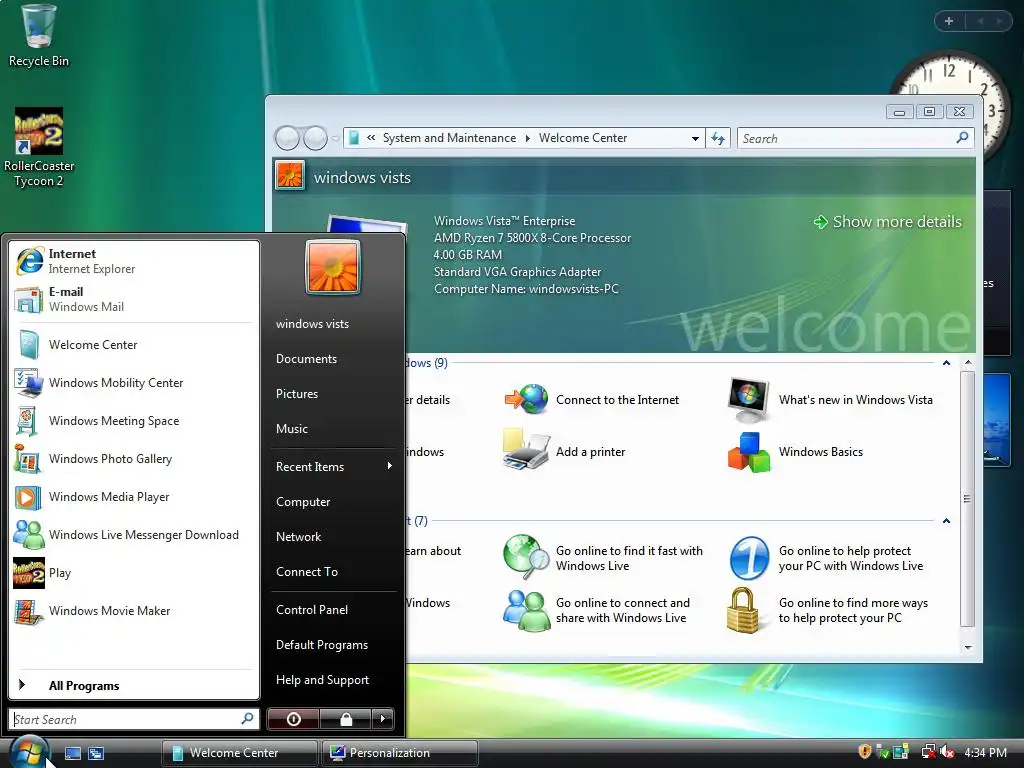Open Windows Meeting Space
The image size is (1024, 768).
click(x=134, y=421)
